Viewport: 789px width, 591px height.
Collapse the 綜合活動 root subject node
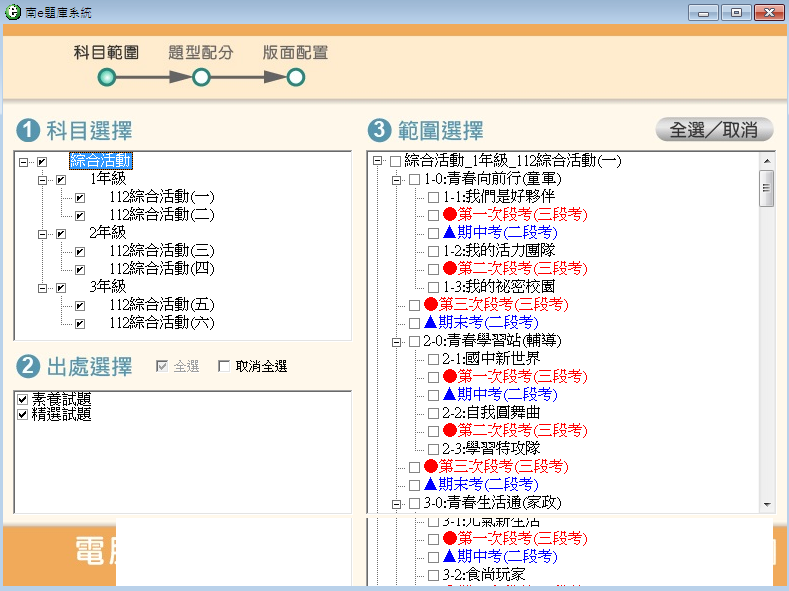(23, 162)
